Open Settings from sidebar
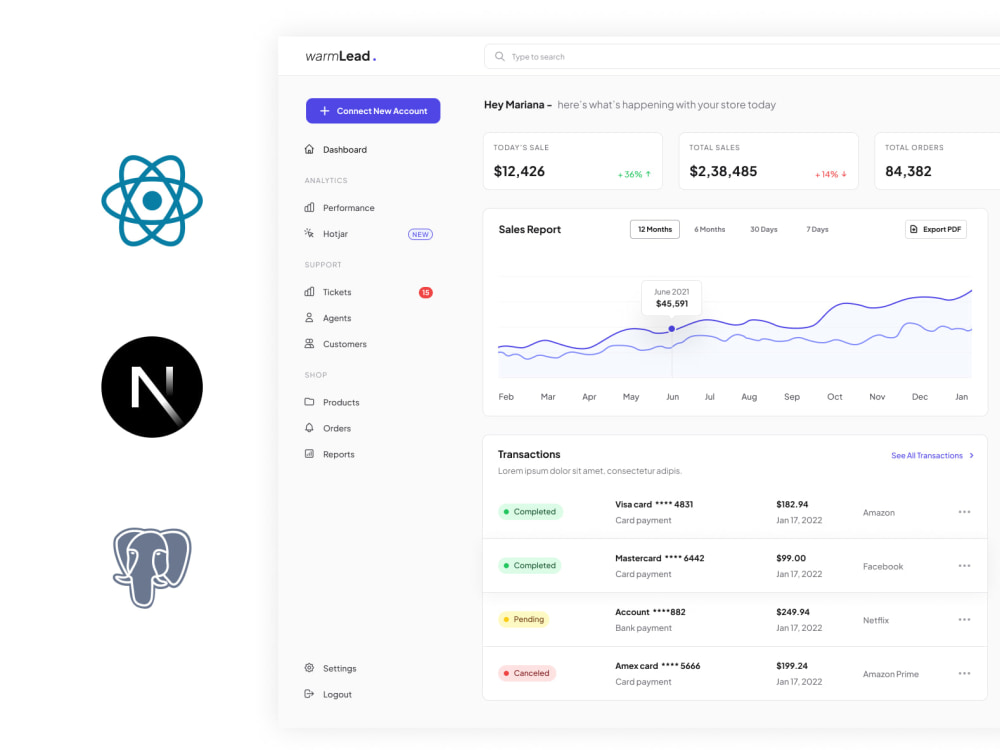This screenshot has width=1000, height=750. pyautogui.click(x=339, y=668)
